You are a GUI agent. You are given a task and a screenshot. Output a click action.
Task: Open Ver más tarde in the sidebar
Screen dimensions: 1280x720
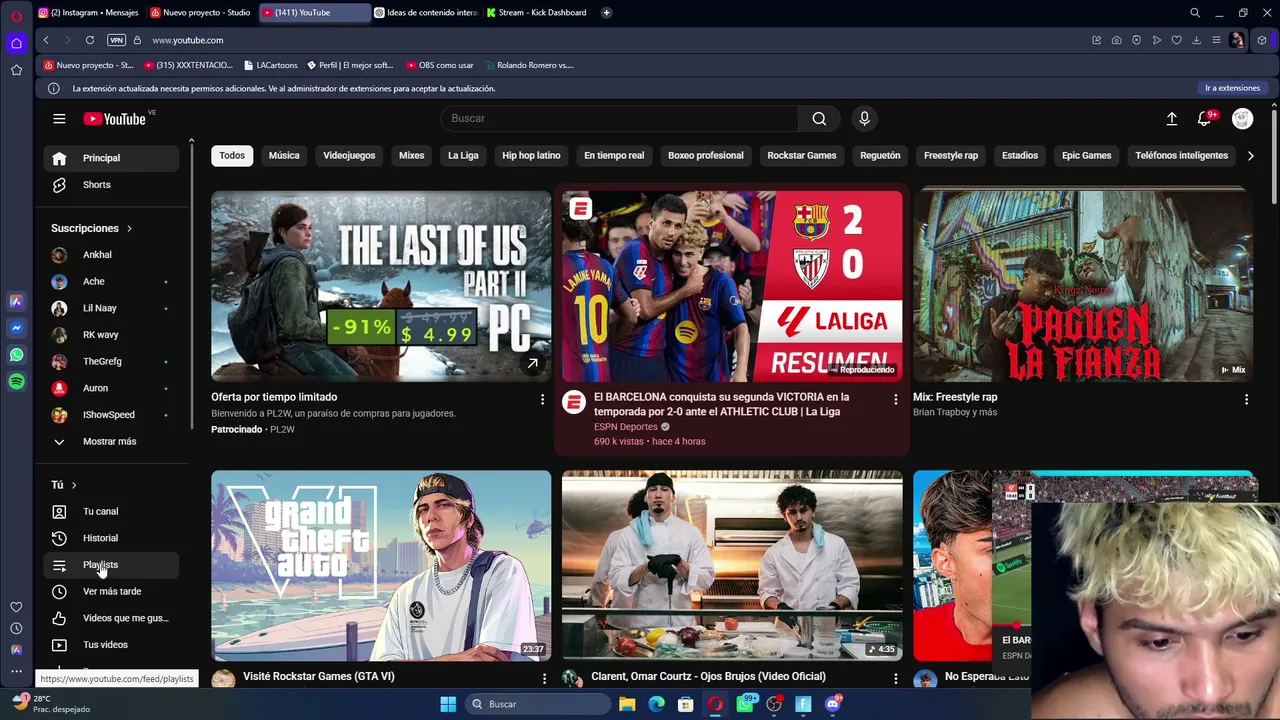[x=112, y=592]
